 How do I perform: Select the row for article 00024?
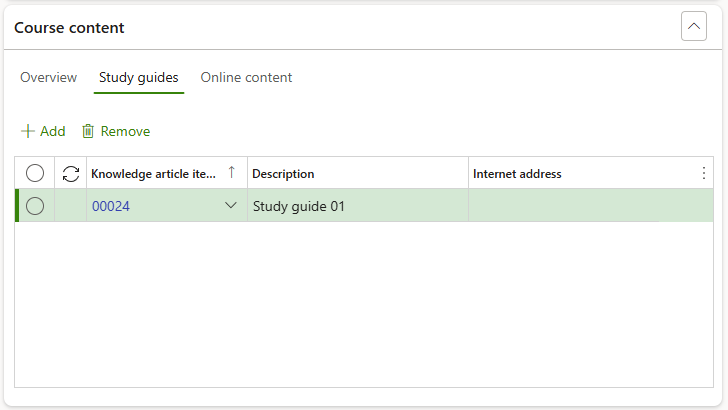[x=35, y=206]
